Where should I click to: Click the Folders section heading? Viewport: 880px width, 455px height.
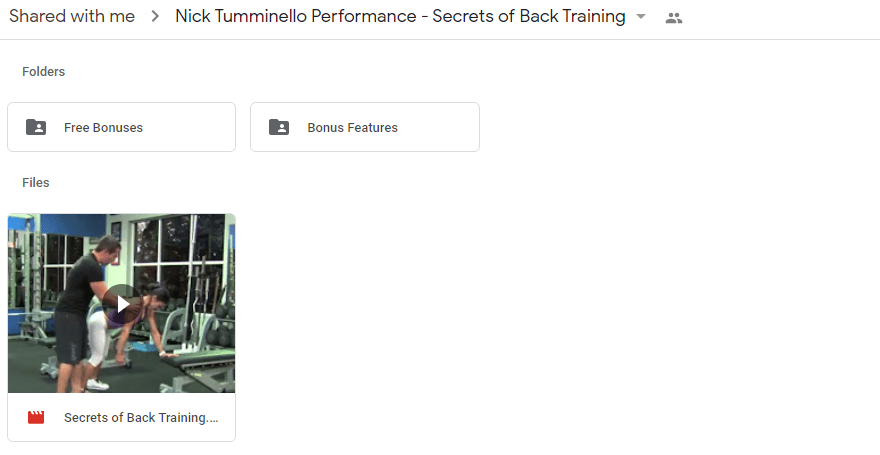[x=43, y=72]
